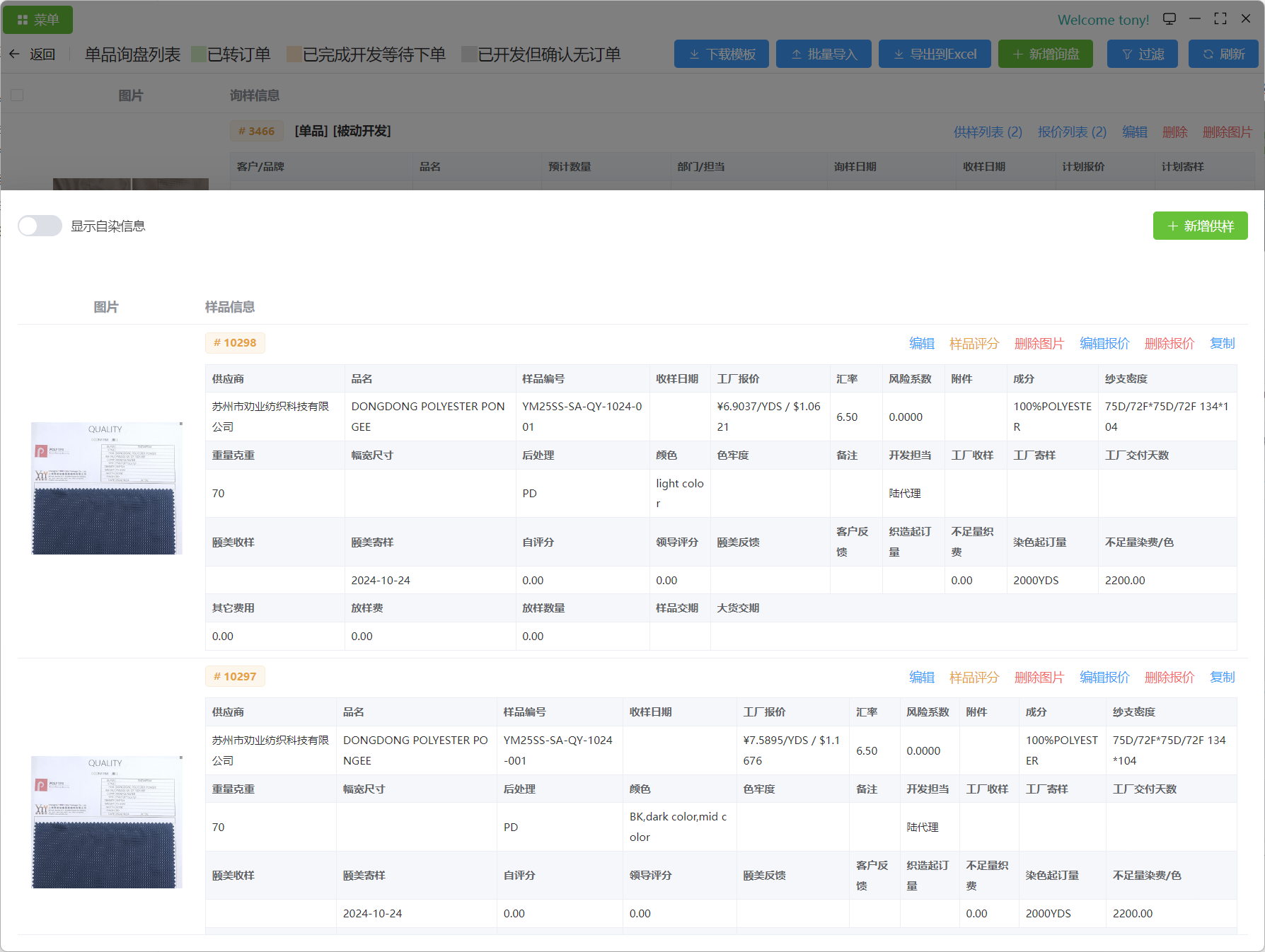Image resolution: width=1265 pixels, height=952 pixels.
Task: Open 供样列表 (2) link
Action: [x=988, y=132]
